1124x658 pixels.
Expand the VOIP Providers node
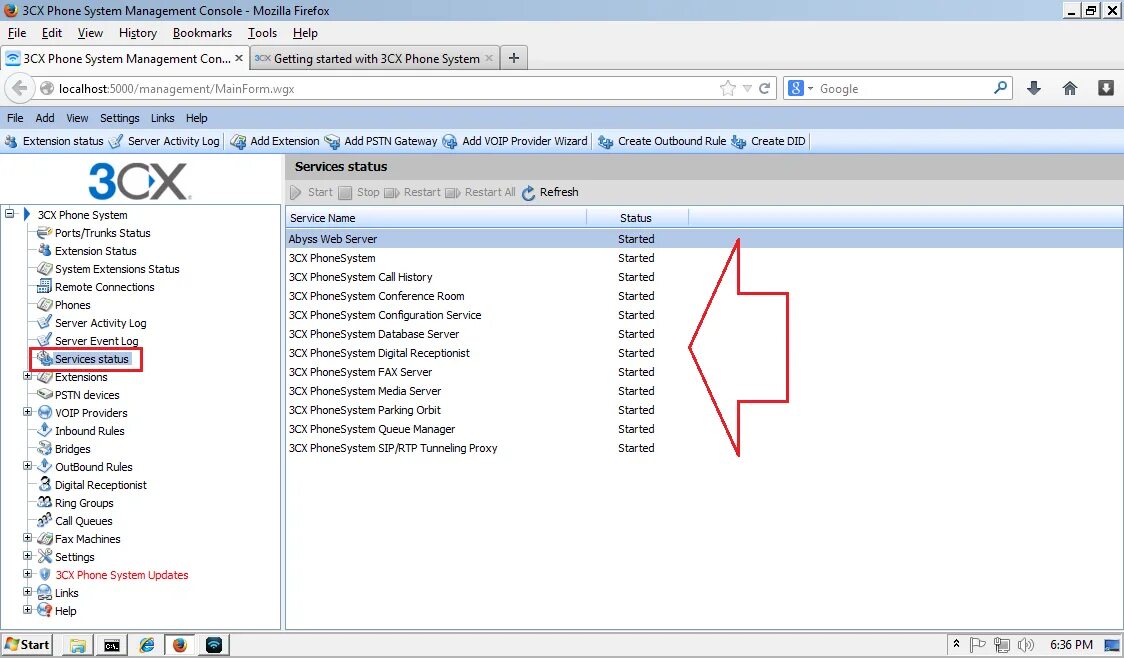tap(27, 411)
